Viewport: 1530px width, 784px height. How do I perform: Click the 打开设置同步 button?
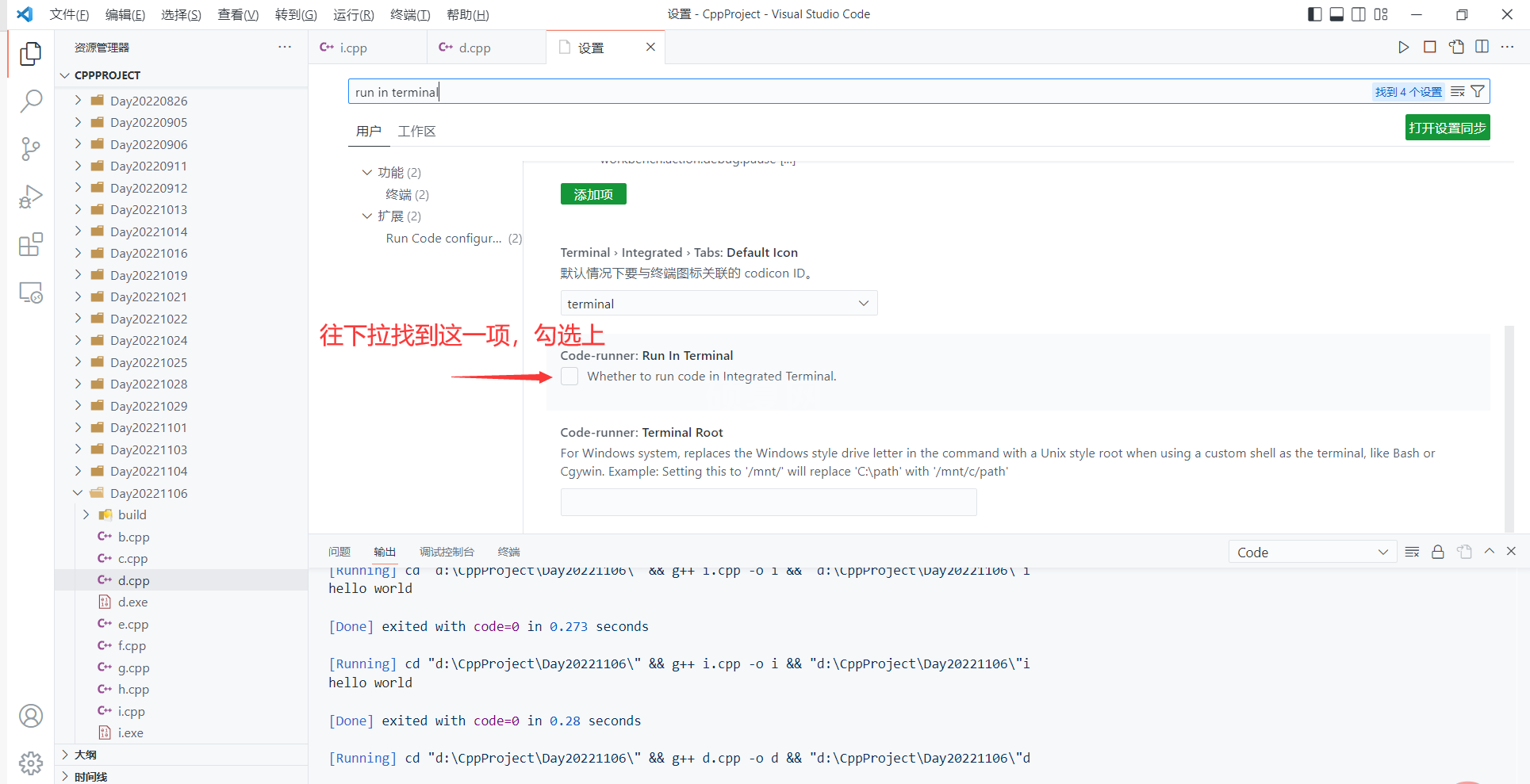[1448, 128]
